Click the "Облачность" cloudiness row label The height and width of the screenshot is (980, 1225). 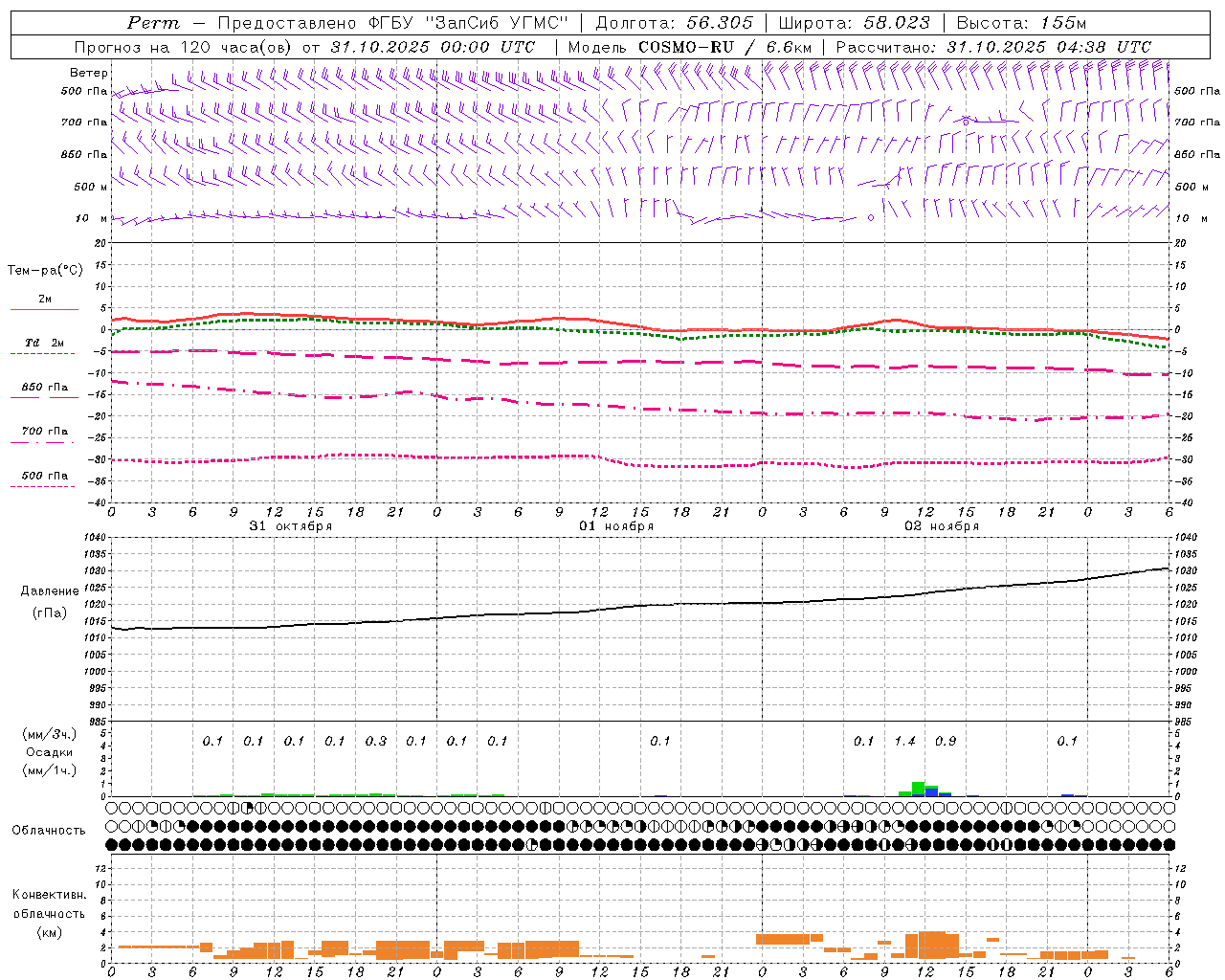coord(49,831)
